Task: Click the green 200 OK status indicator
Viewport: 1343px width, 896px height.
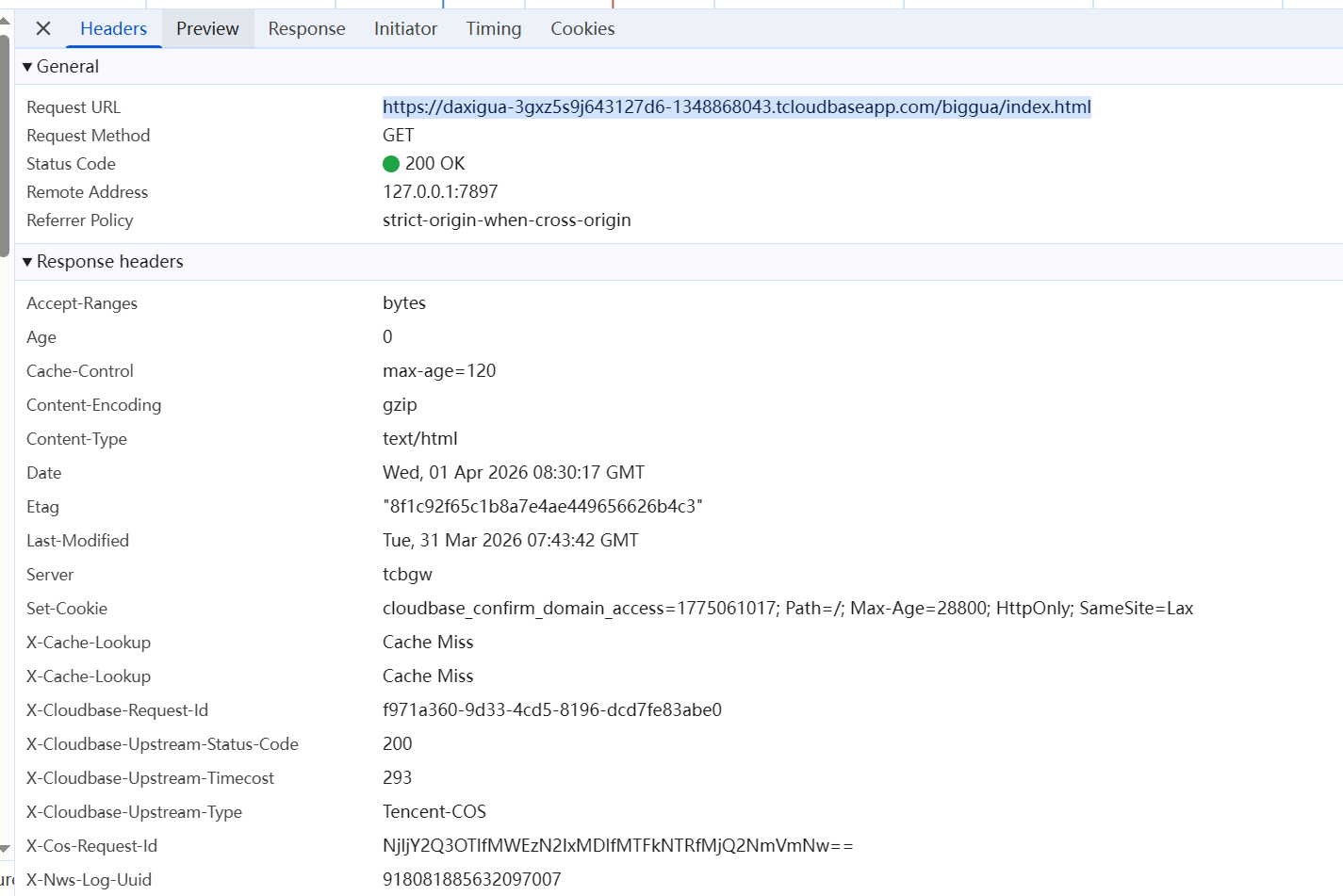Action: (391, 164)
